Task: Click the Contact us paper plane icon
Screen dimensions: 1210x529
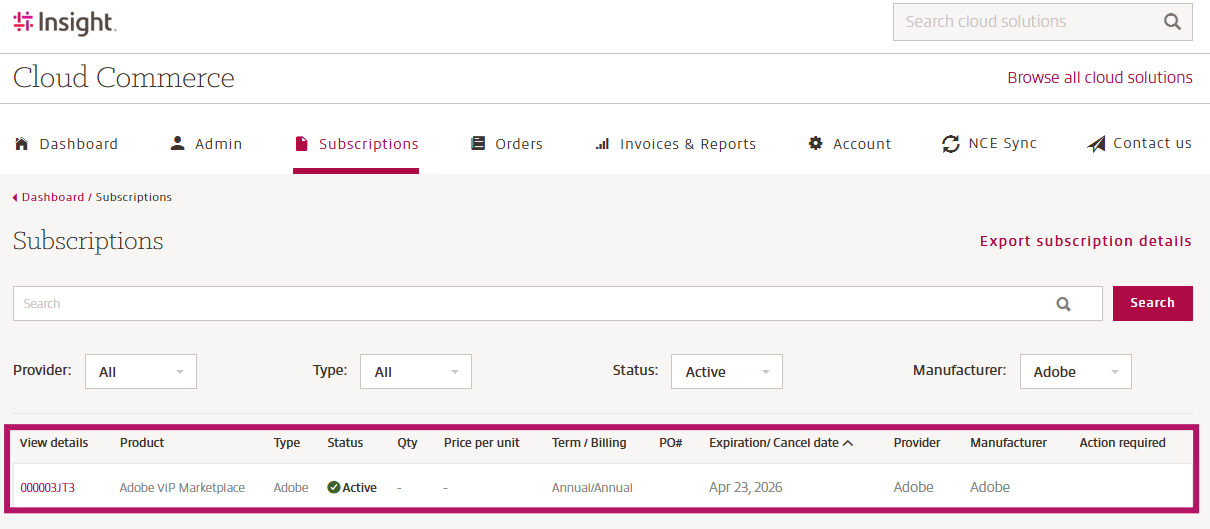Action: [x=1096, y=144]
